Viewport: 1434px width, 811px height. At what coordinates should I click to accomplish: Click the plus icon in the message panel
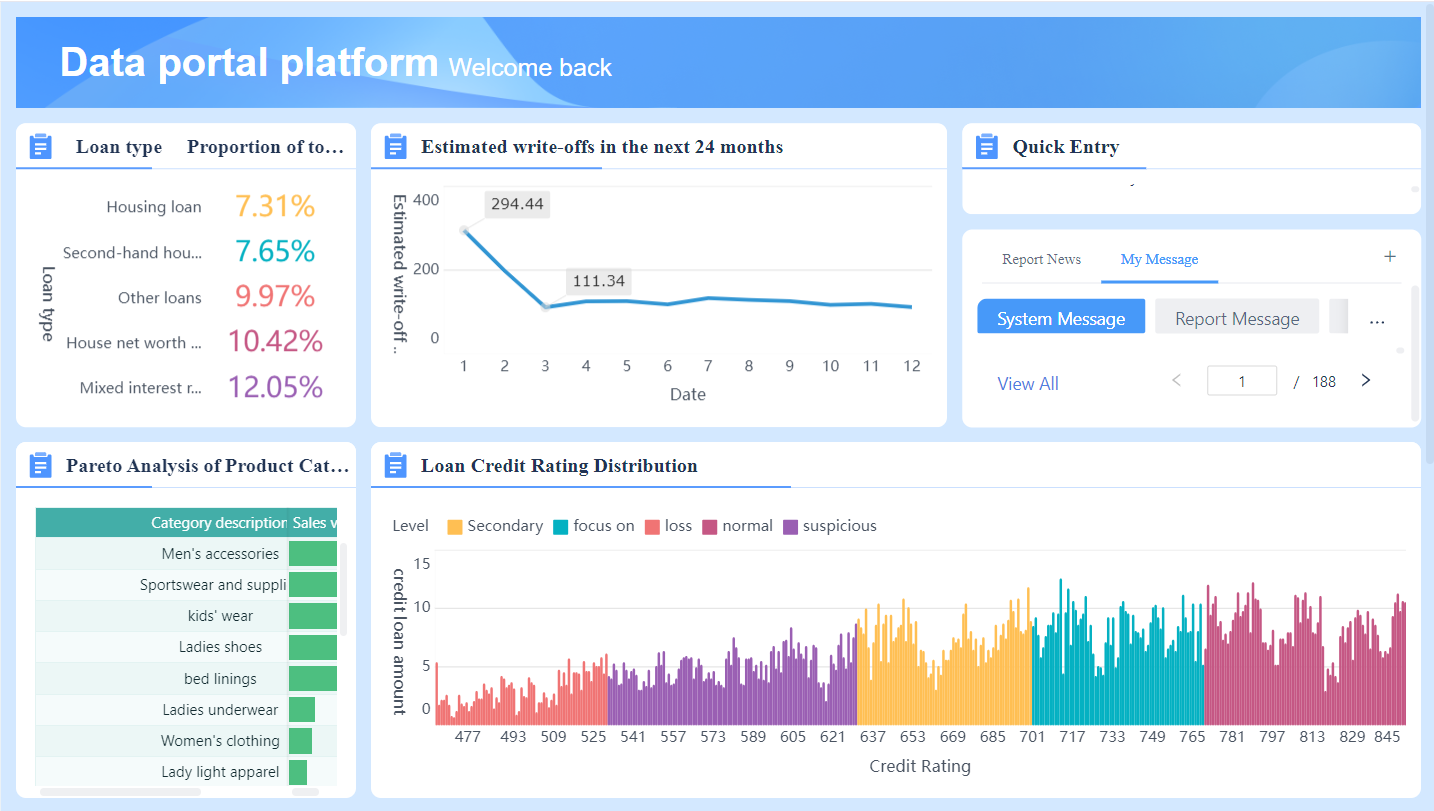pyautogui.click(x=1390, y=257)
